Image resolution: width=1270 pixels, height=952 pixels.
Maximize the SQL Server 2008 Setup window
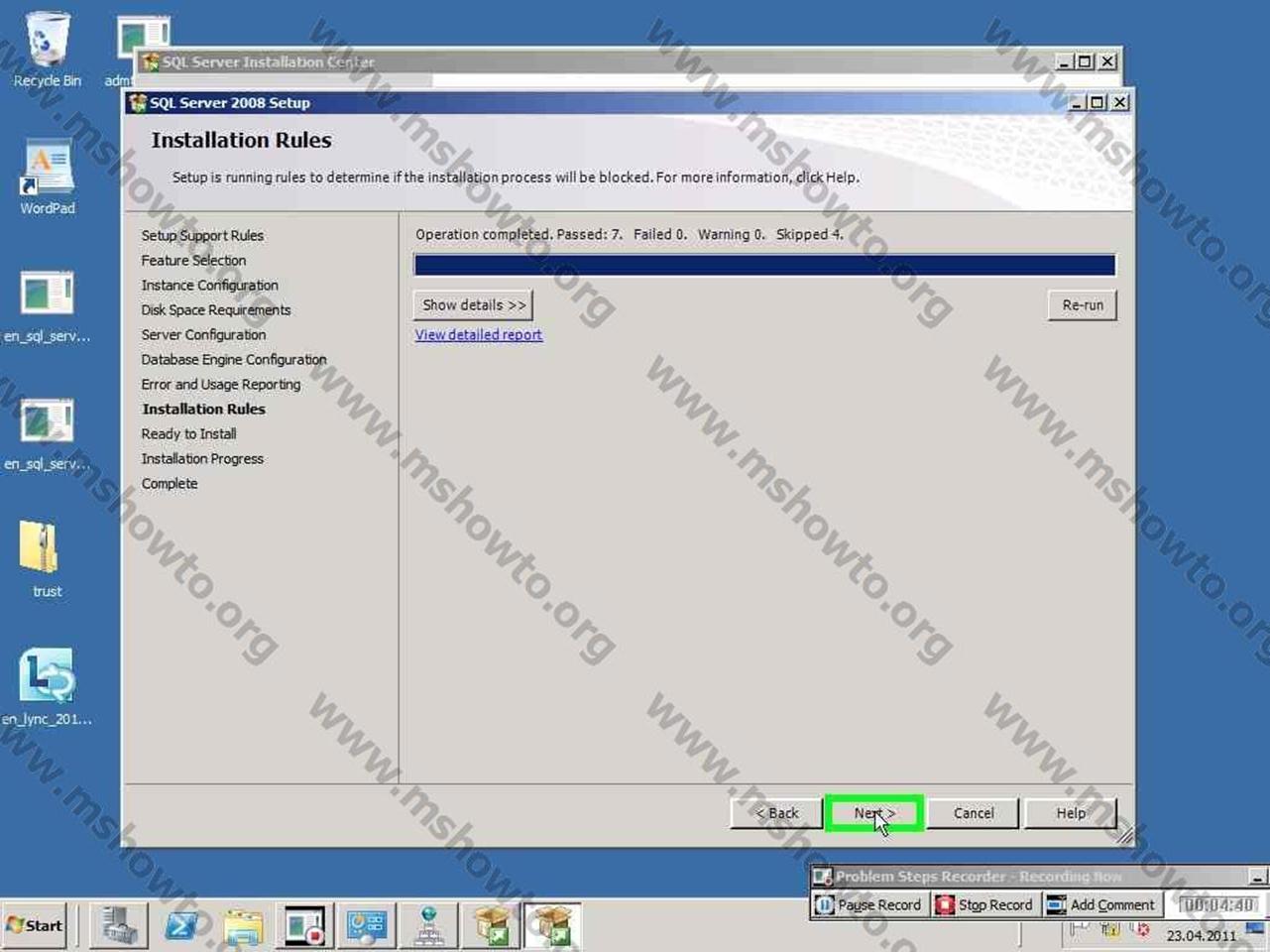point(1097,102)
